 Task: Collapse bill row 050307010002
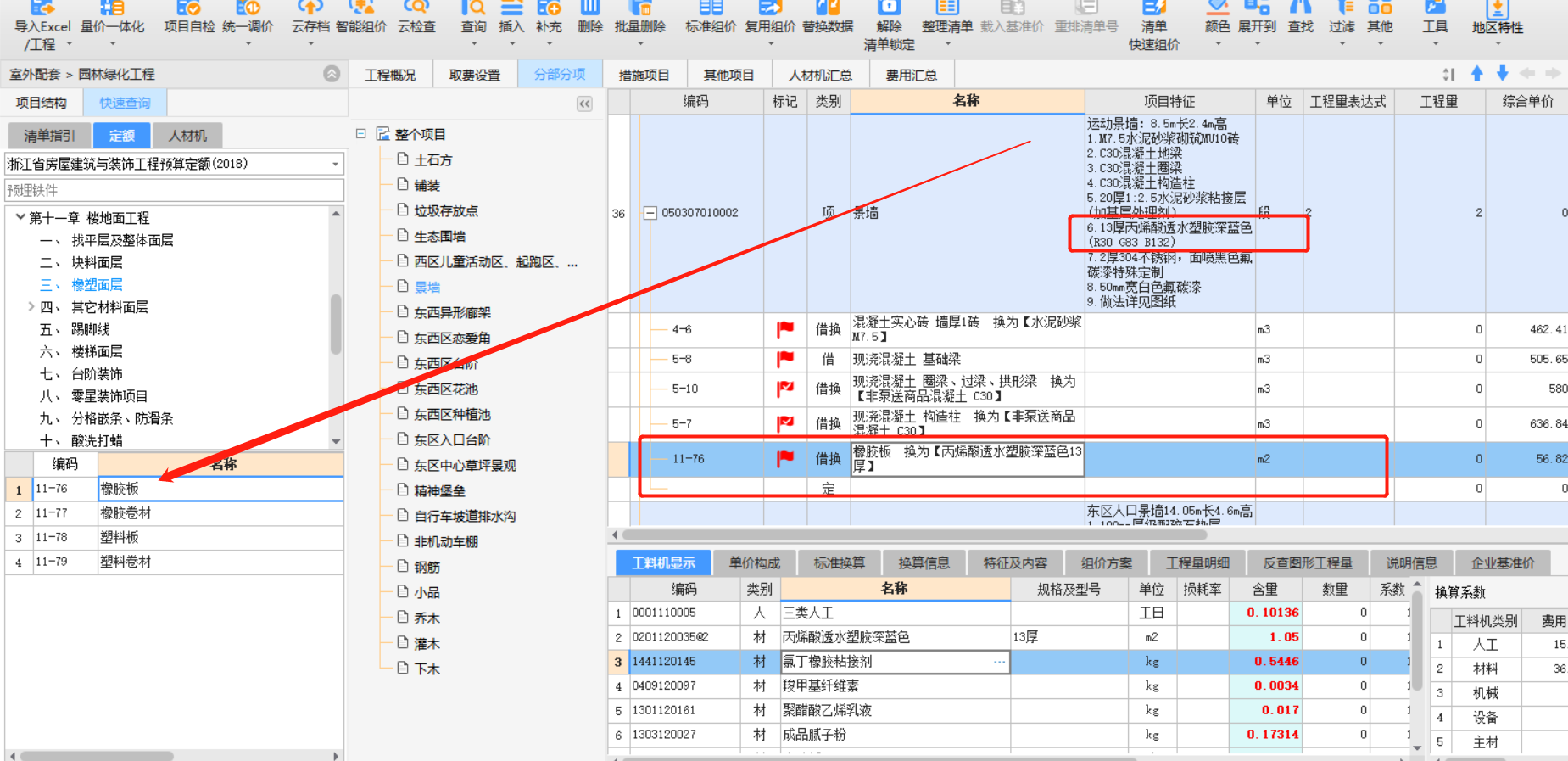click(650, 213)
